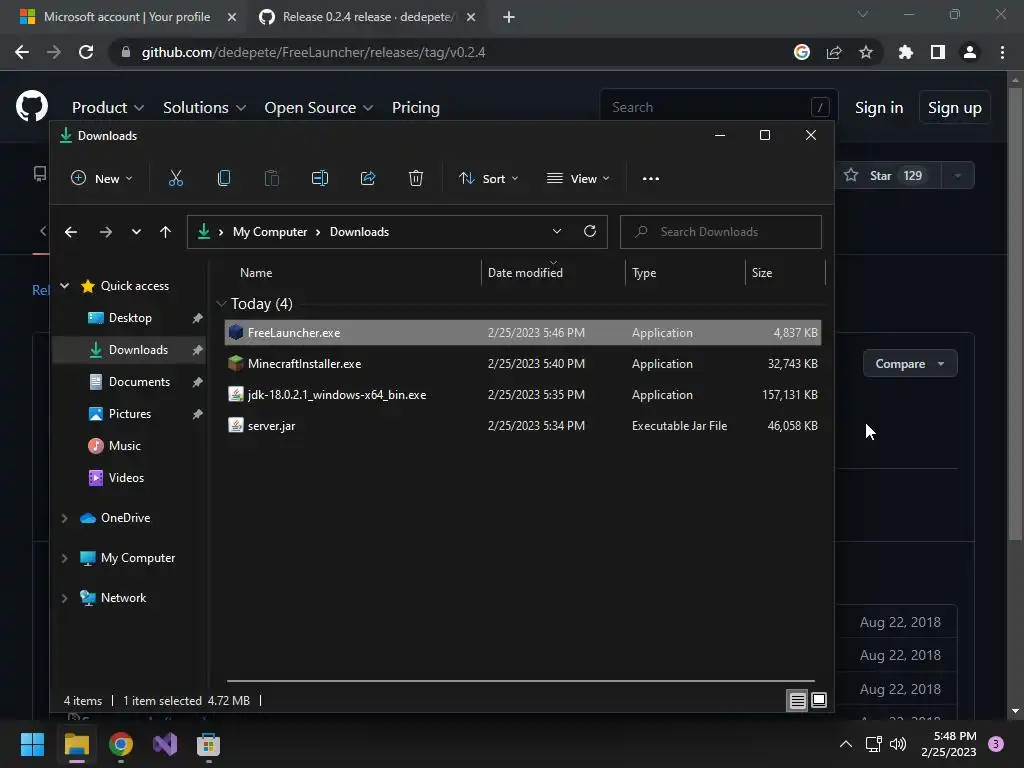Open the Compare dropdown on GitHub page
1024x768 pixels.
click(x=910, y=364)
